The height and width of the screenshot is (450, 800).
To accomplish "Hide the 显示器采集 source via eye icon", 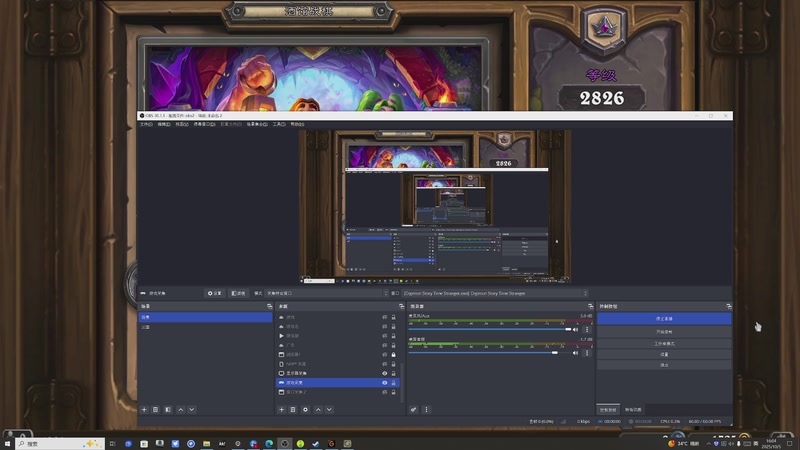I will click(x=385, y=373).
